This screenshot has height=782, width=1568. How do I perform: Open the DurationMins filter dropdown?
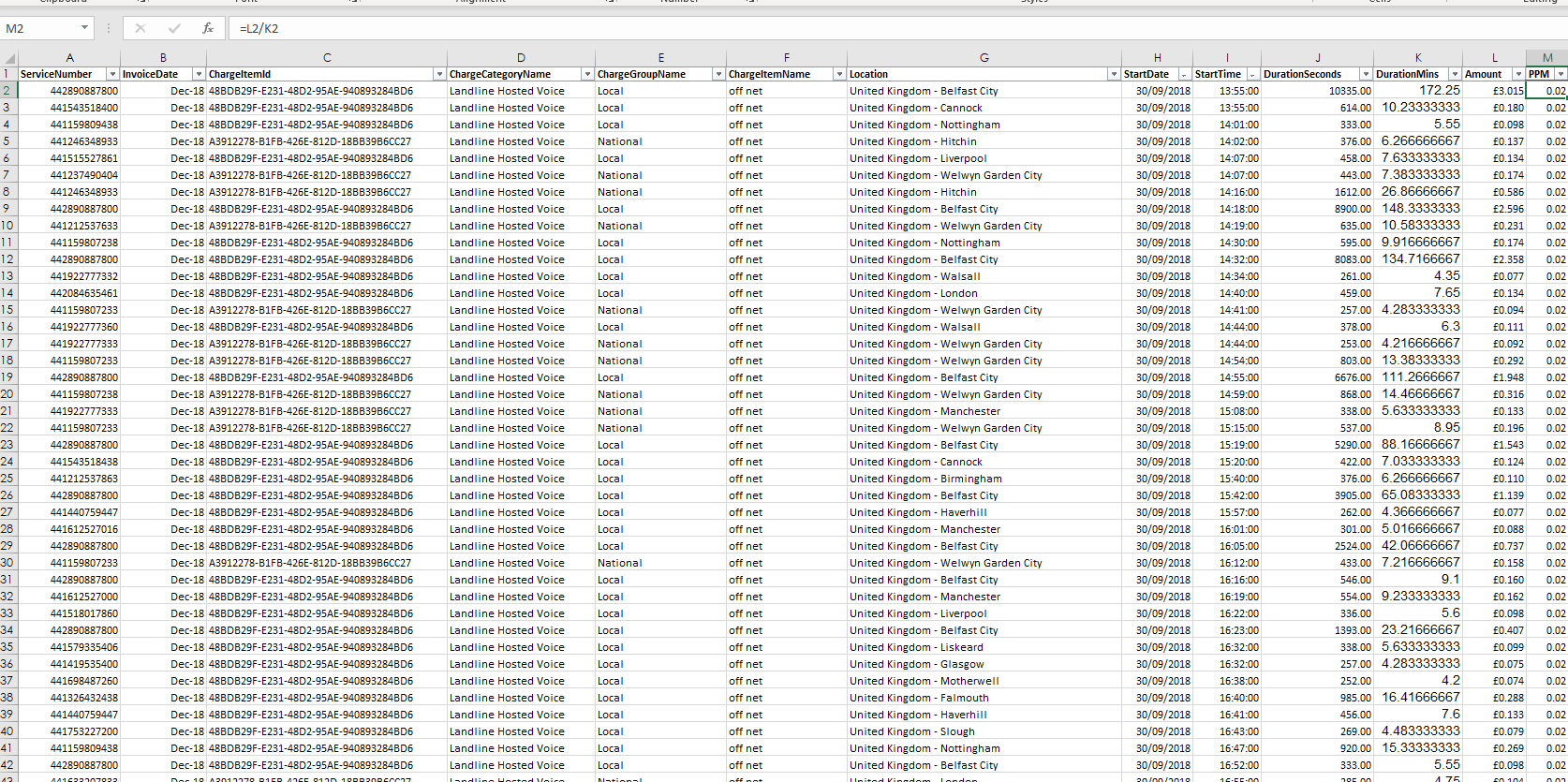coord(1455,74)
